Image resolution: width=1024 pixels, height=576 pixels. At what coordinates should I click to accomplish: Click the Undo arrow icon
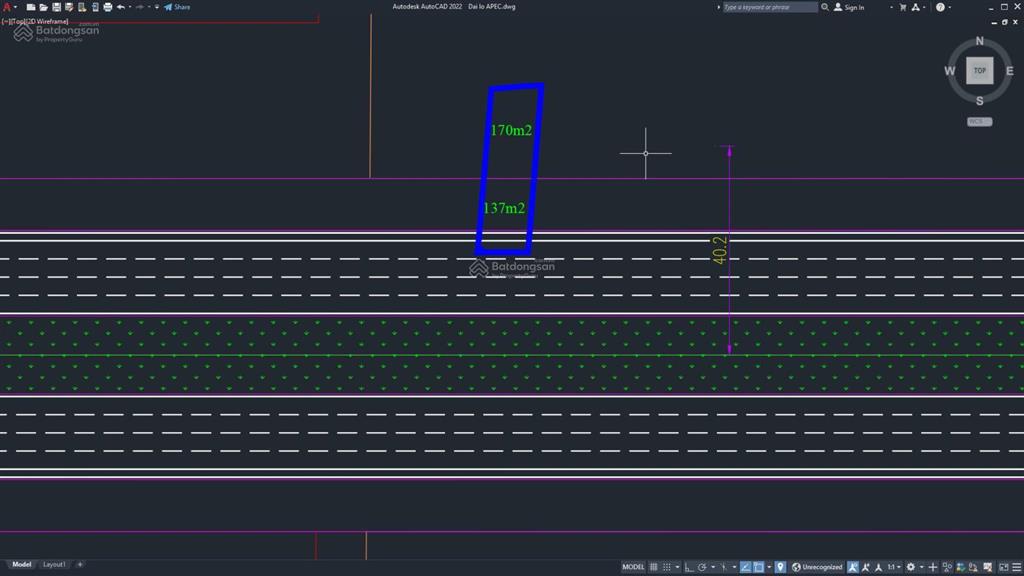coord(121,6)
